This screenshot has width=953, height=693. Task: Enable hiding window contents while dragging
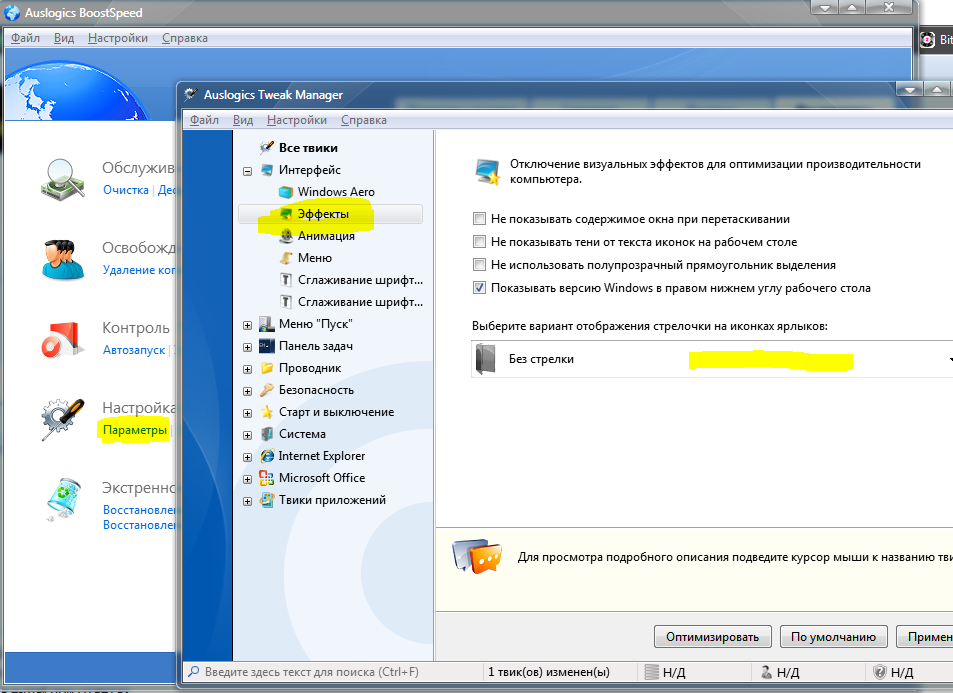pos(480,219)
